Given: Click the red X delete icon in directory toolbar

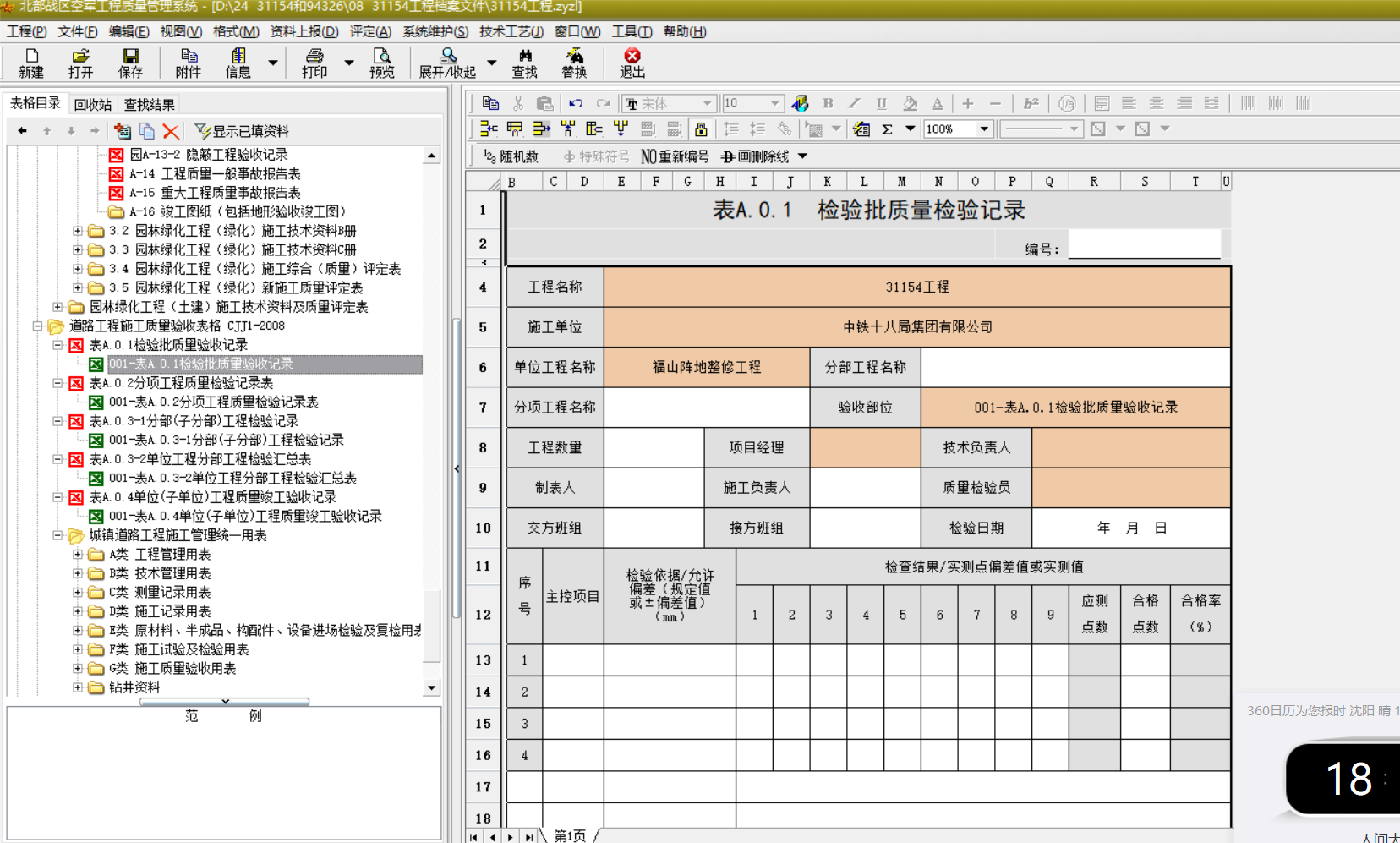Looking at the screenshot, I should click(171, 131).
